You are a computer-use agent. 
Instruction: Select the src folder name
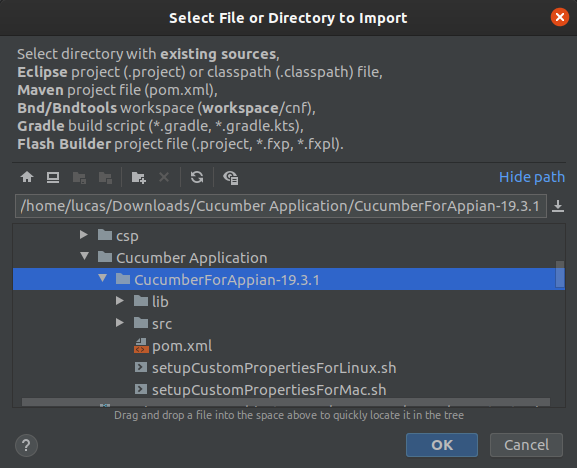(x=162, y=324)
